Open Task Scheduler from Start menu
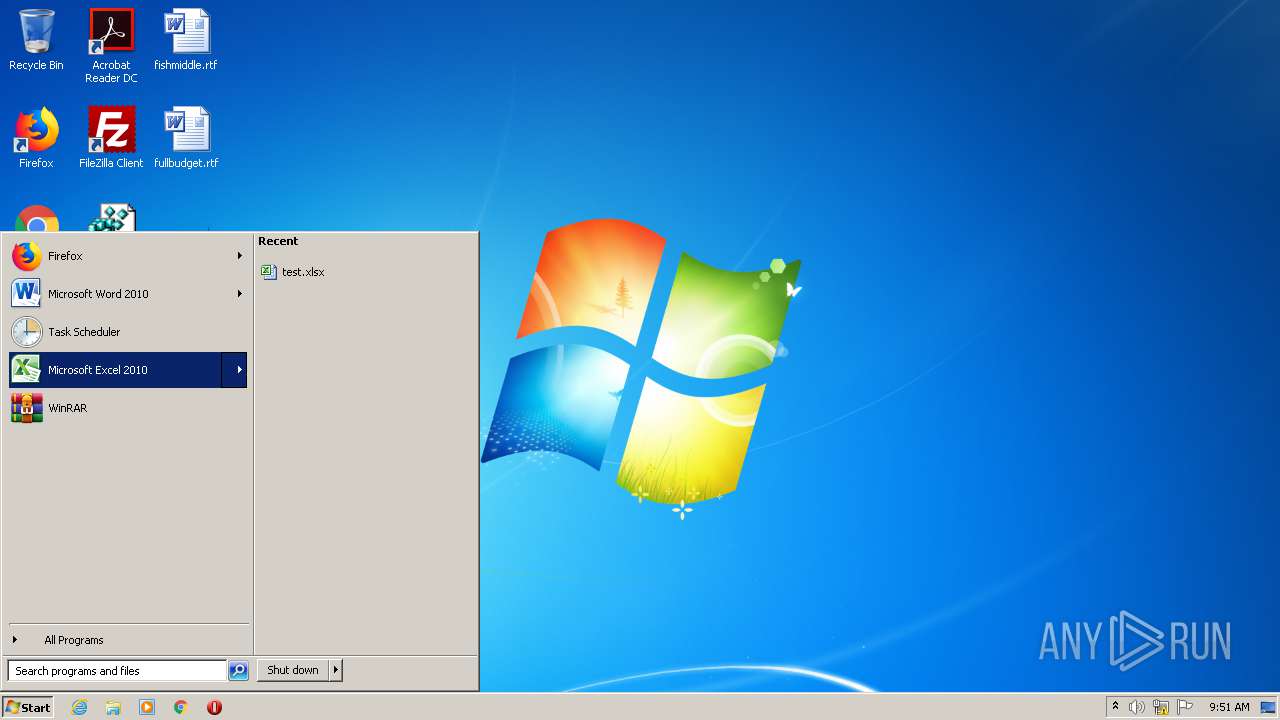The height and width of the screenshot is (720, 1280). click(128, 332)
